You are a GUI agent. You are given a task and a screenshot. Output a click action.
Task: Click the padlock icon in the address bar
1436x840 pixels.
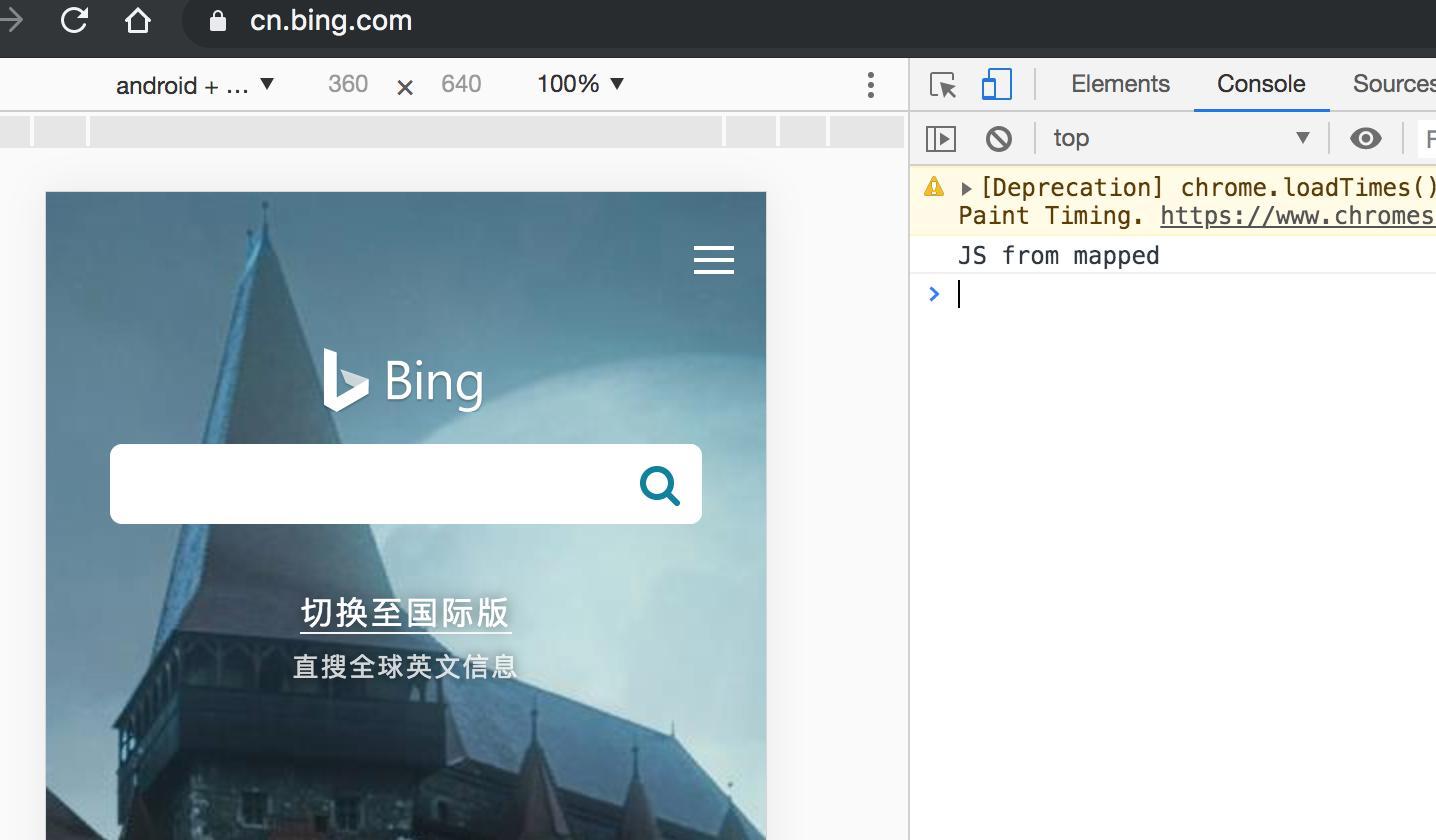[216, 20]
